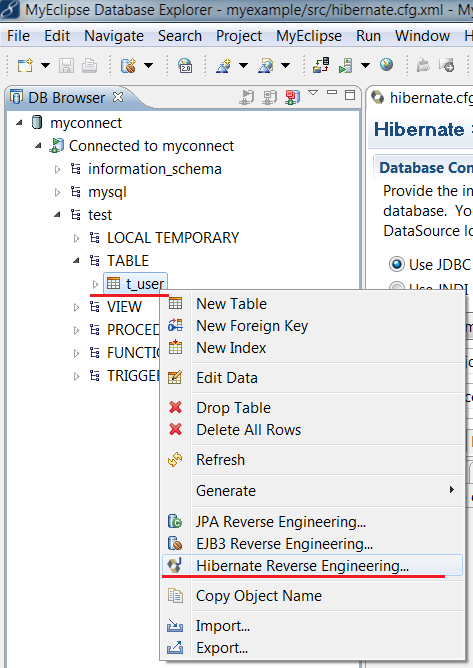Choose Edit Data from context menu
The image size is (473, 668).
[312, 378]
